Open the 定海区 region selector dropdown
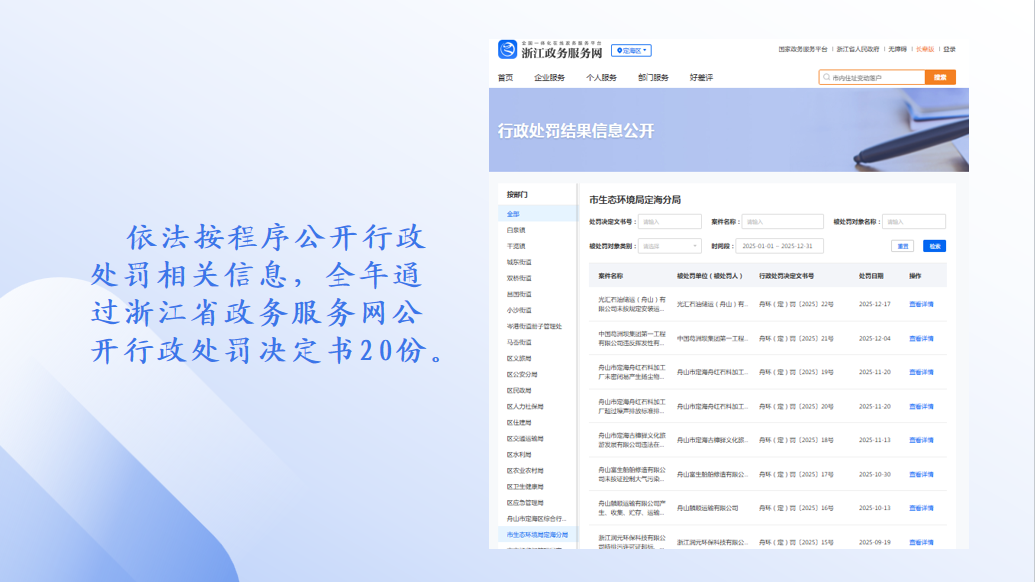 pos(631,50)
